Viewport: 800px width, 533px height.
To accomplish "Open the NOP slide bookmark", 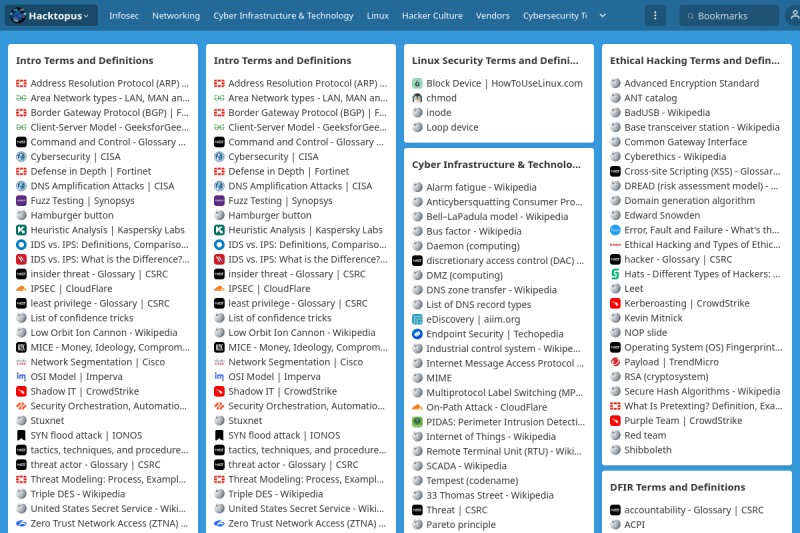I will [645, 333].
